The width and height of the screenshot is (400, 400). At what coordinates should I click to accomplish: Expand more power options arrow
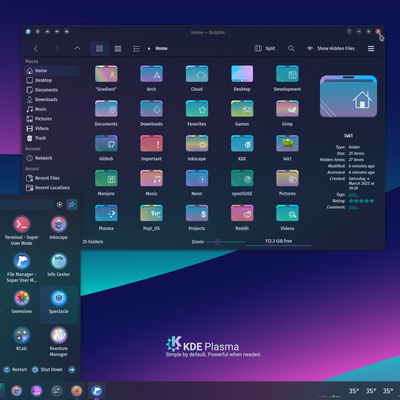(72, 370)
